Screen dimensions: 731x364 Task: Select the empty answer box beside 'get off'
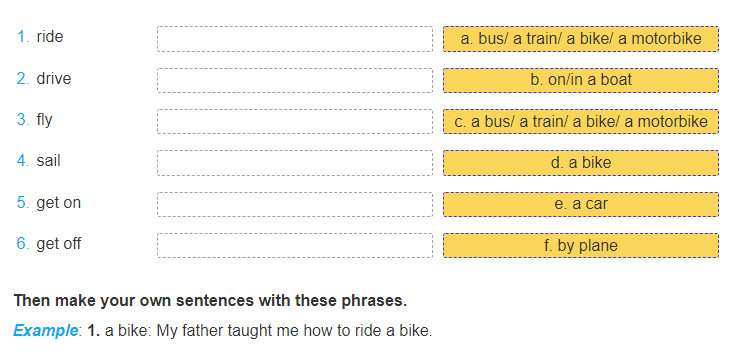click(295, 246)
